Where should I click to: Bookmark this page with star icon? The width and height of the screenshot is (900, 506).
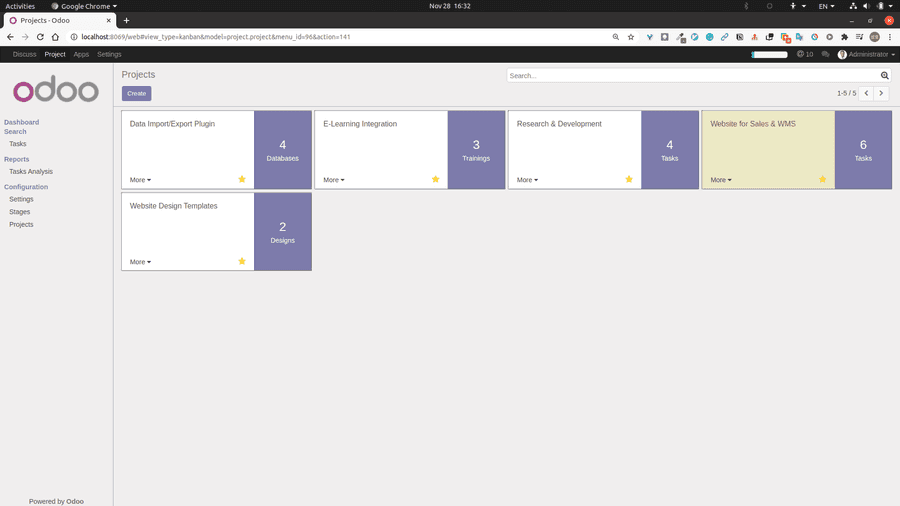(631, 37)
